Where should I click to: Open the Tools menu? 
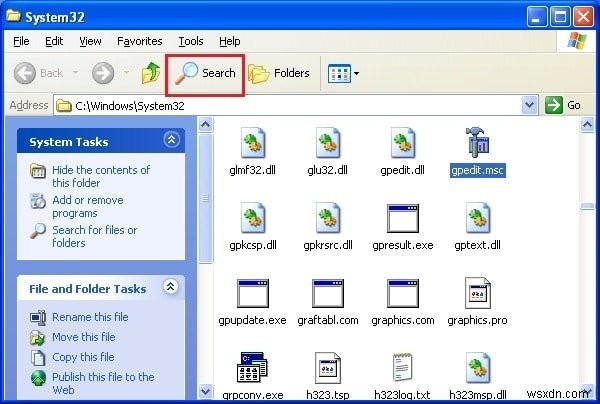(x=191, y=41)
